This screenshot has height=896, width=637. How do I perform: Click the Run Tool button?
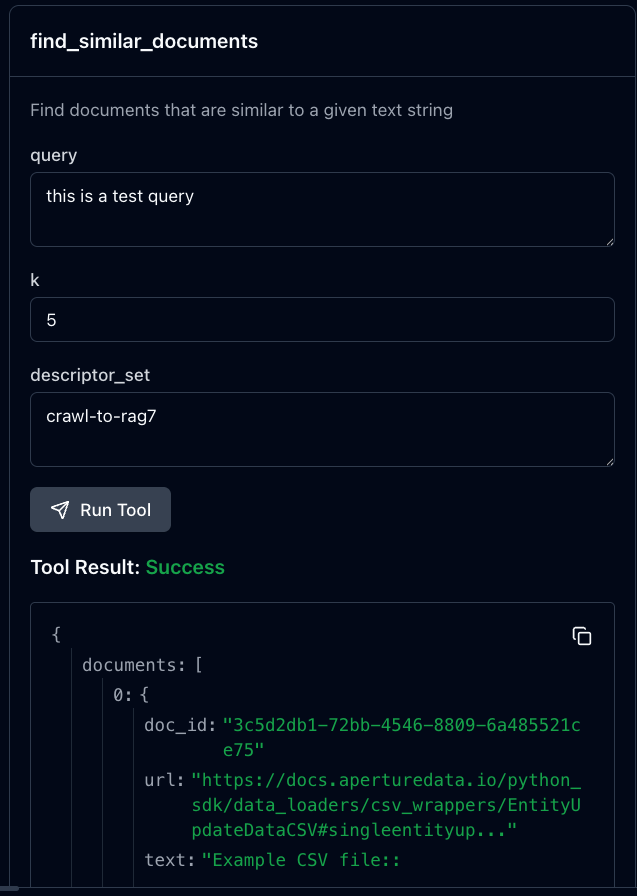coord(101,510)
